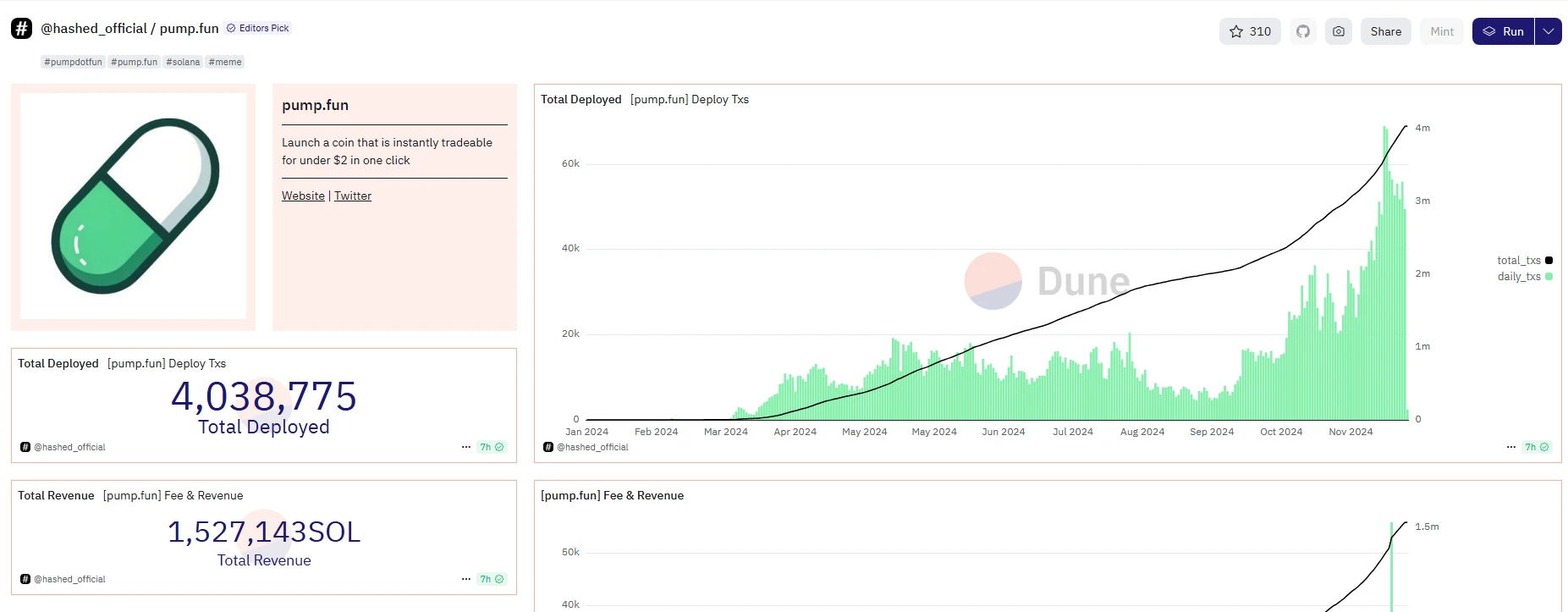The image size is (1568, 612).
Task: Open the GitHub icon button
Action: click(x=1303, y=31)
